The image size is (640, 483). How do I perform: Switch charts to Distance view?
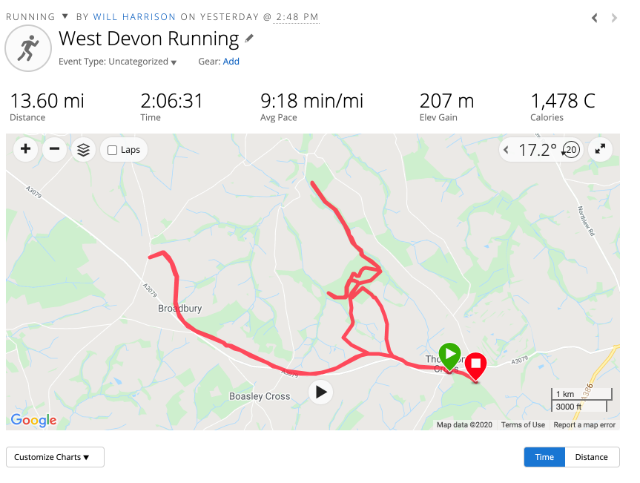591,457
